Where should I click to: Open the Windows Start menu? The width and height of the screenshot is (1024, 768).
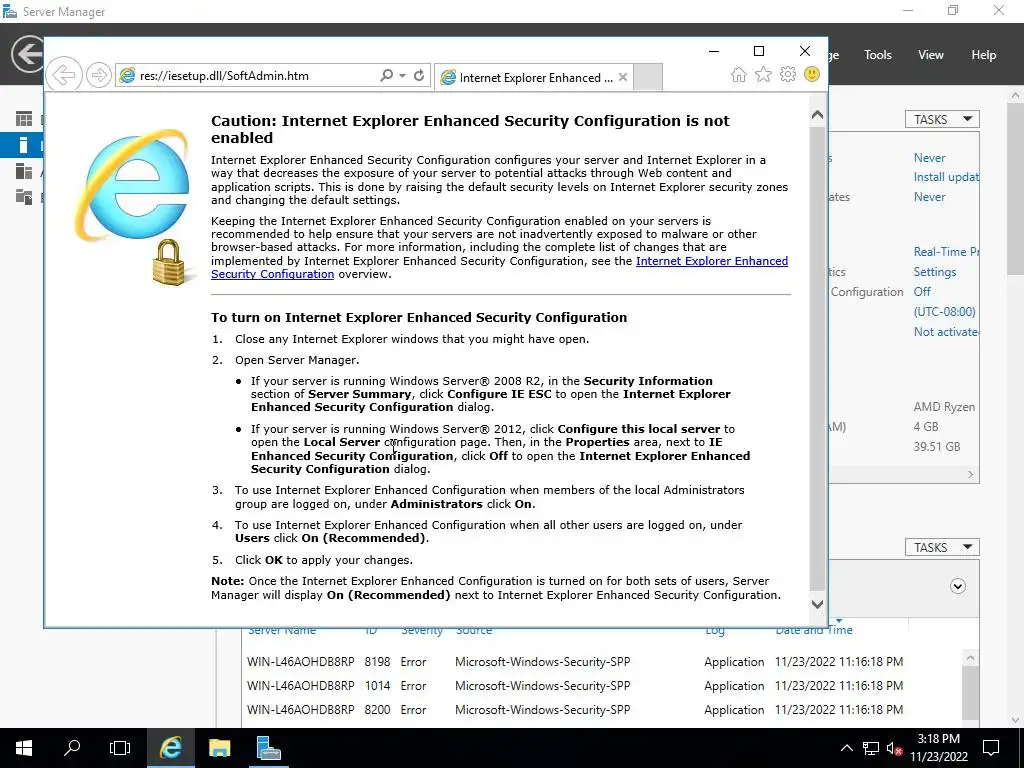point(24,748)
